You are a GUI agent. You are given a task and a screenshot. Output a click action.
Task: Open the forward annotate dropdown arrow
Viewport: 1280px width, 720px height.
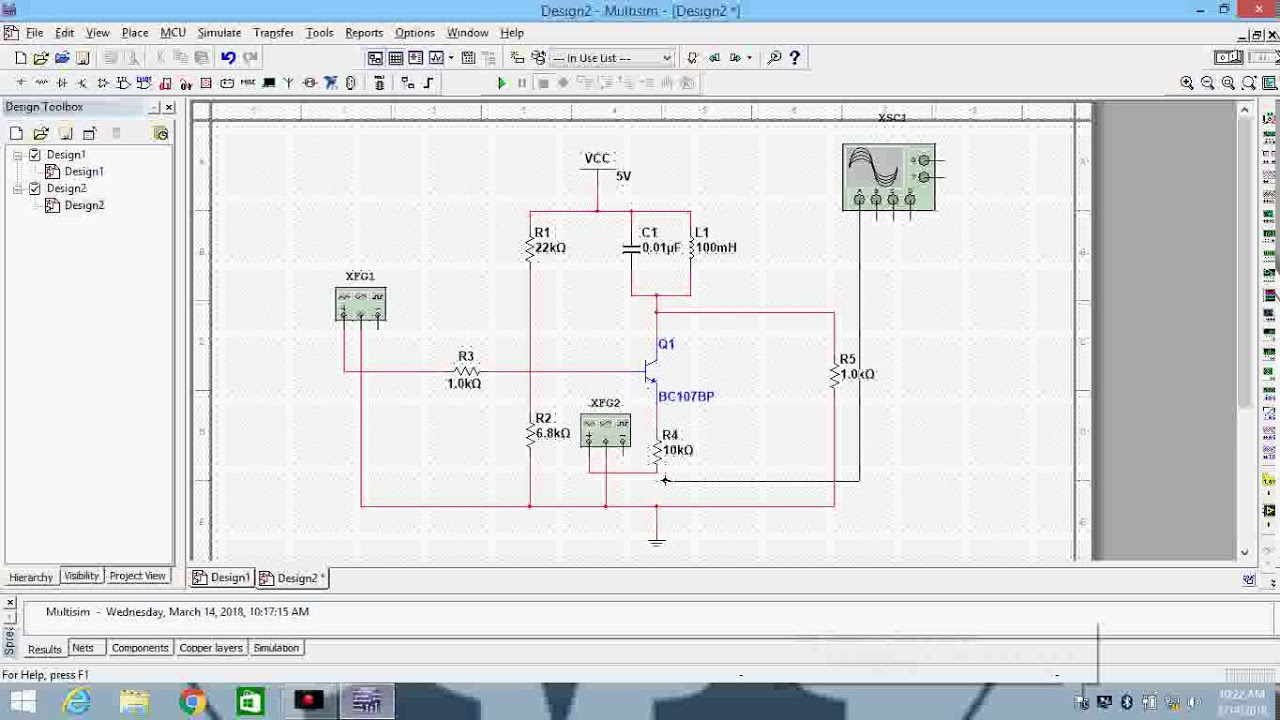[749, 58]
